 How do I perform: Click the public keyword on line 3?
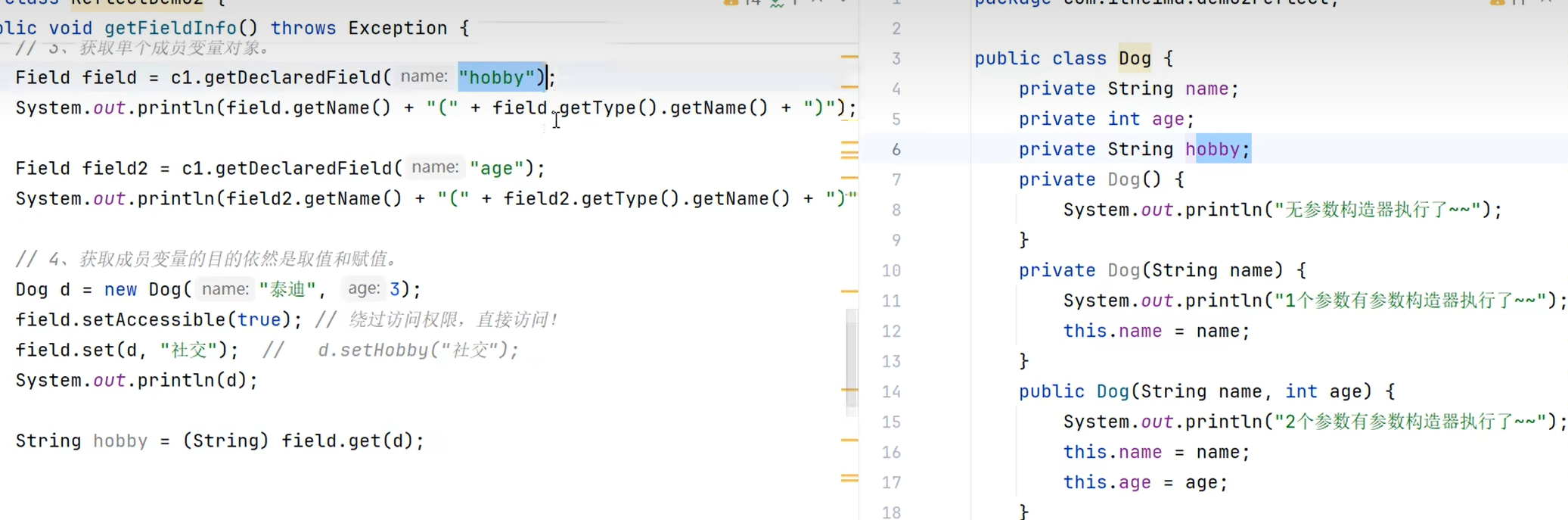point(1007,58)
